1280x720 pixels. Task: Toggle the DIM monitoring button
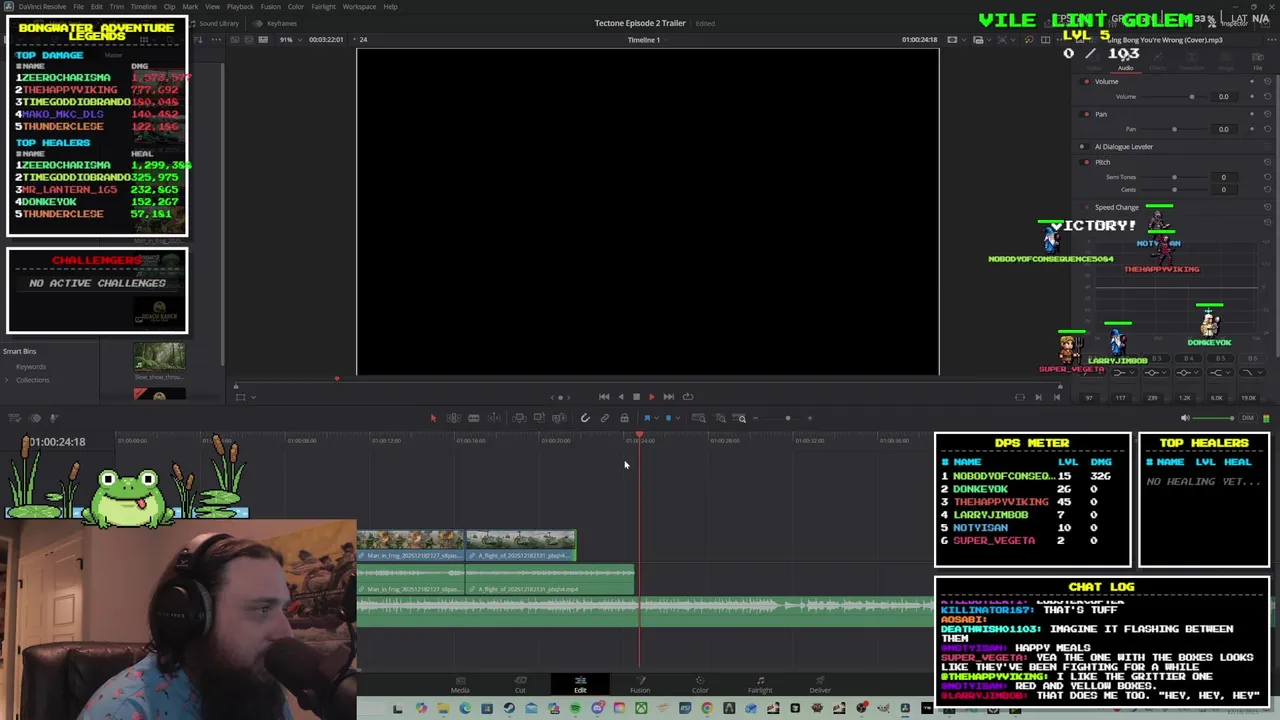click(1247, 418)
